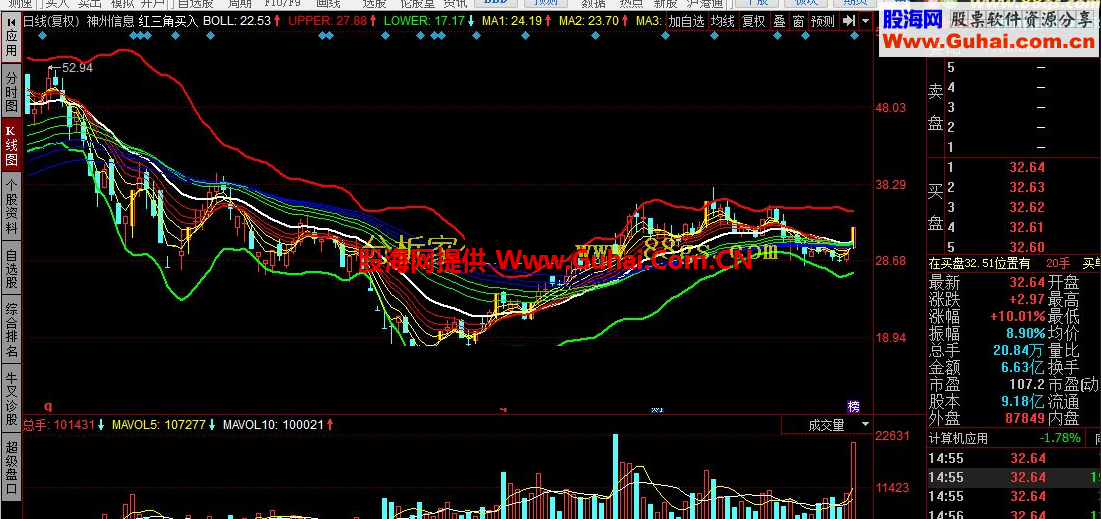Click the 48.03 price axis label
The image size is (1101, 519).
point(891,107)
